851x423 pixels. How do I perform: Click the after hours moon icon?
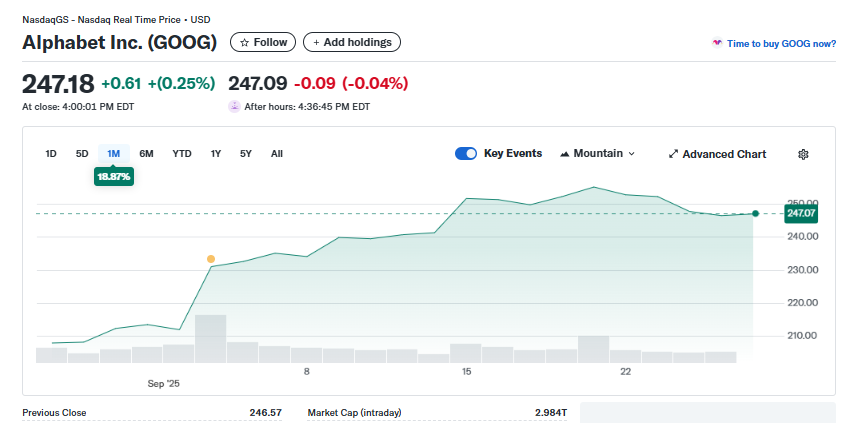tap(234, 106)
